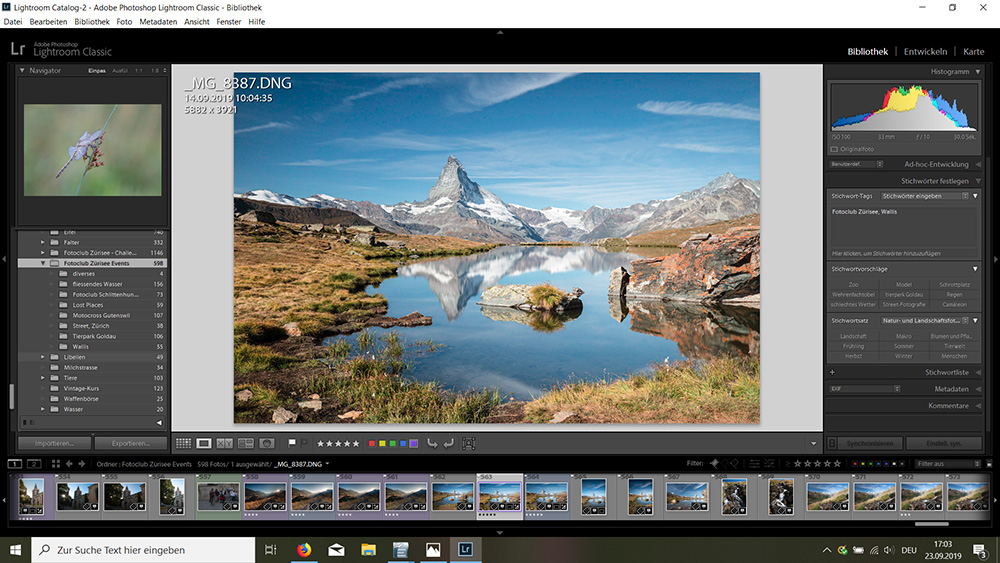Screen dimensions: 1000x563
Task: Switch to grid view in the toolbar
Action: coord(183,443)
